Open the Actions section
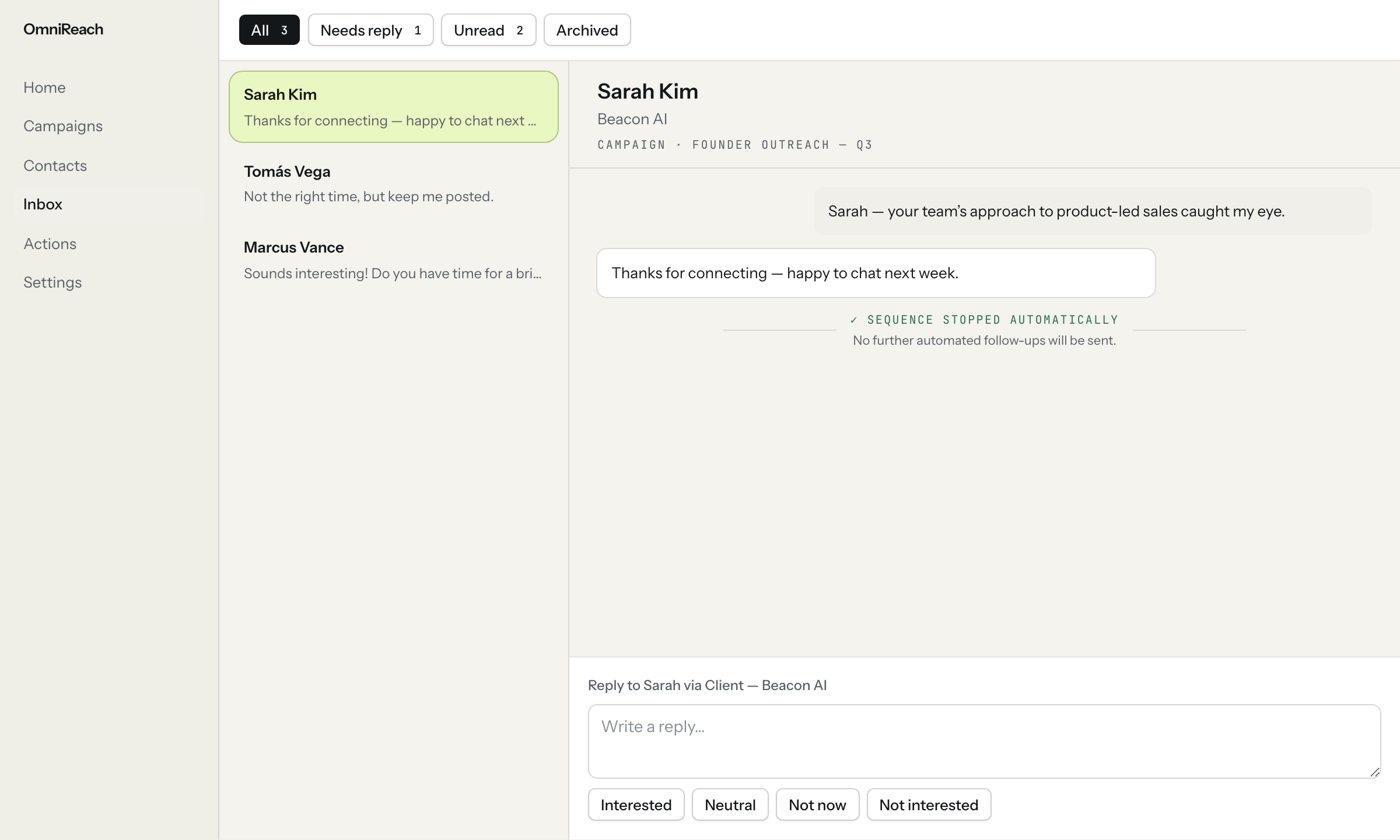This screenshot has width=1400, height=840. point(50,244)
